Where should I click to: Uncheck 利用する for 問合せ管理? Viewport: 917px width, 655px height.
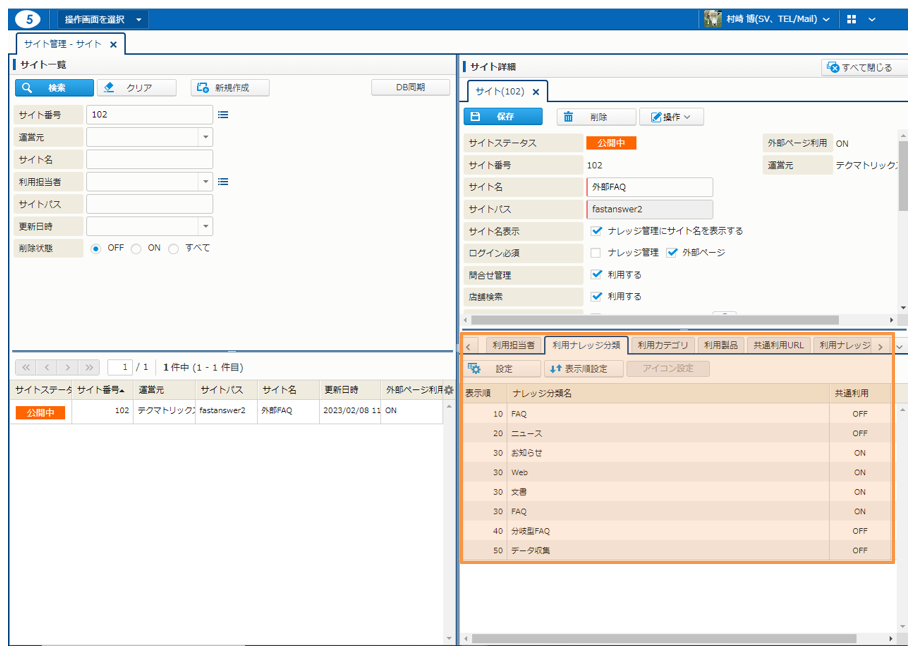coord(596,275)
